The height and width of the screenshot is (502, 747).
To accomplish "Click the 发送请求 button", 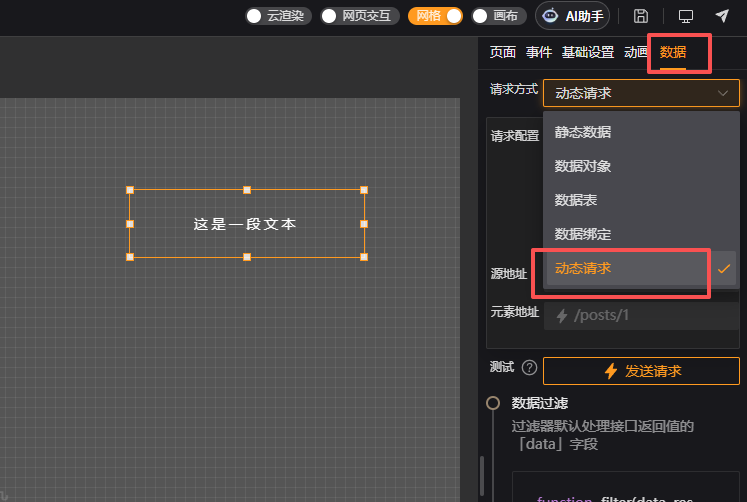I will click(x=641, y=371).
